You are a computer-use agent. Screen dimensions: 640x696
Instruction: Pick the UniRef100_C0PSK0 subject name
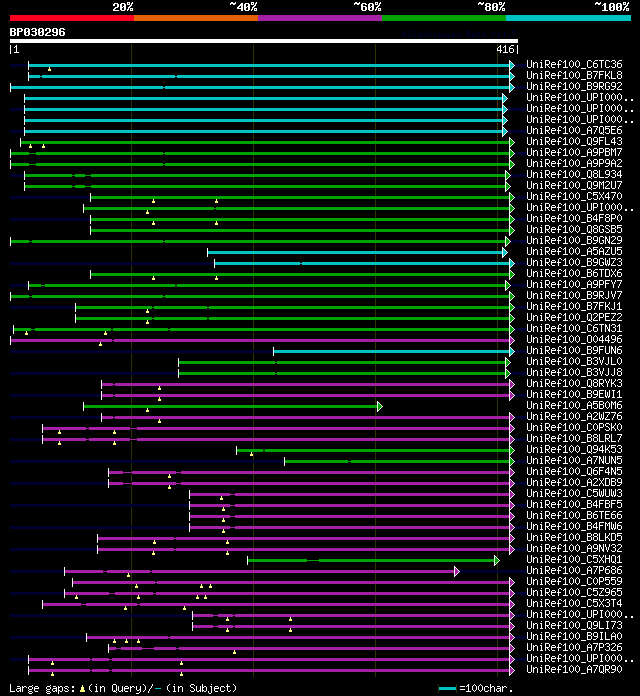pos(574,427)
